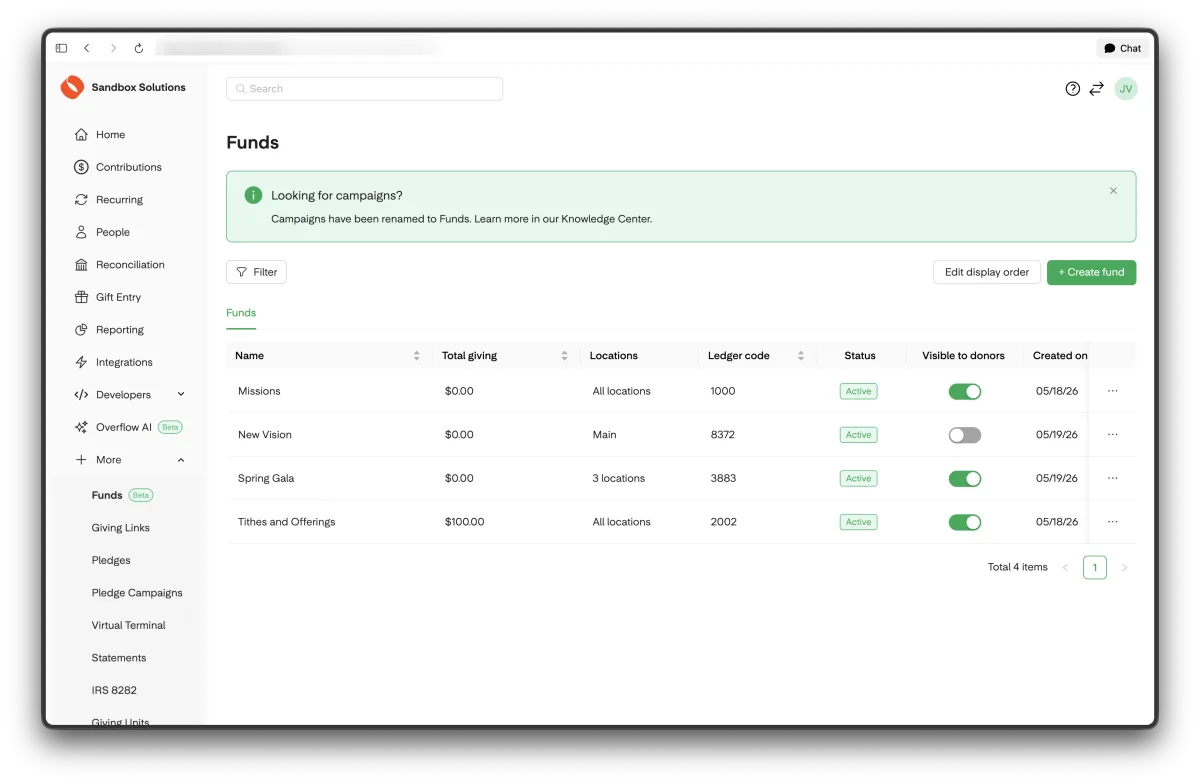Click the previous page arrow
Viewport: 1200px width, 784px height.
pos(1065,567)
